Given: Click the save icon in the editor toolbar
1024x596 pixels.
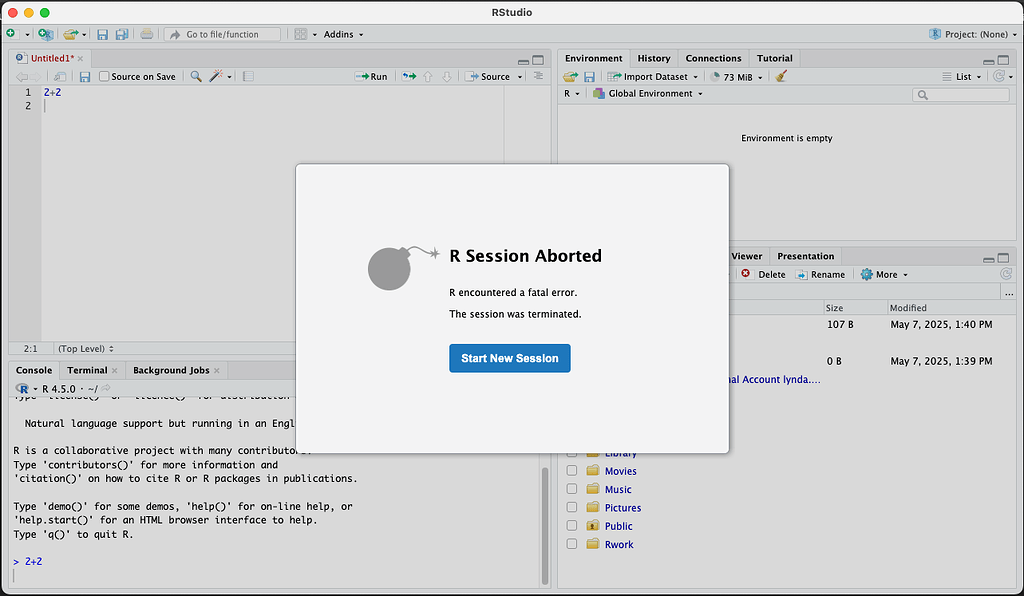Looking at the screenshot, I should point(85,76).
